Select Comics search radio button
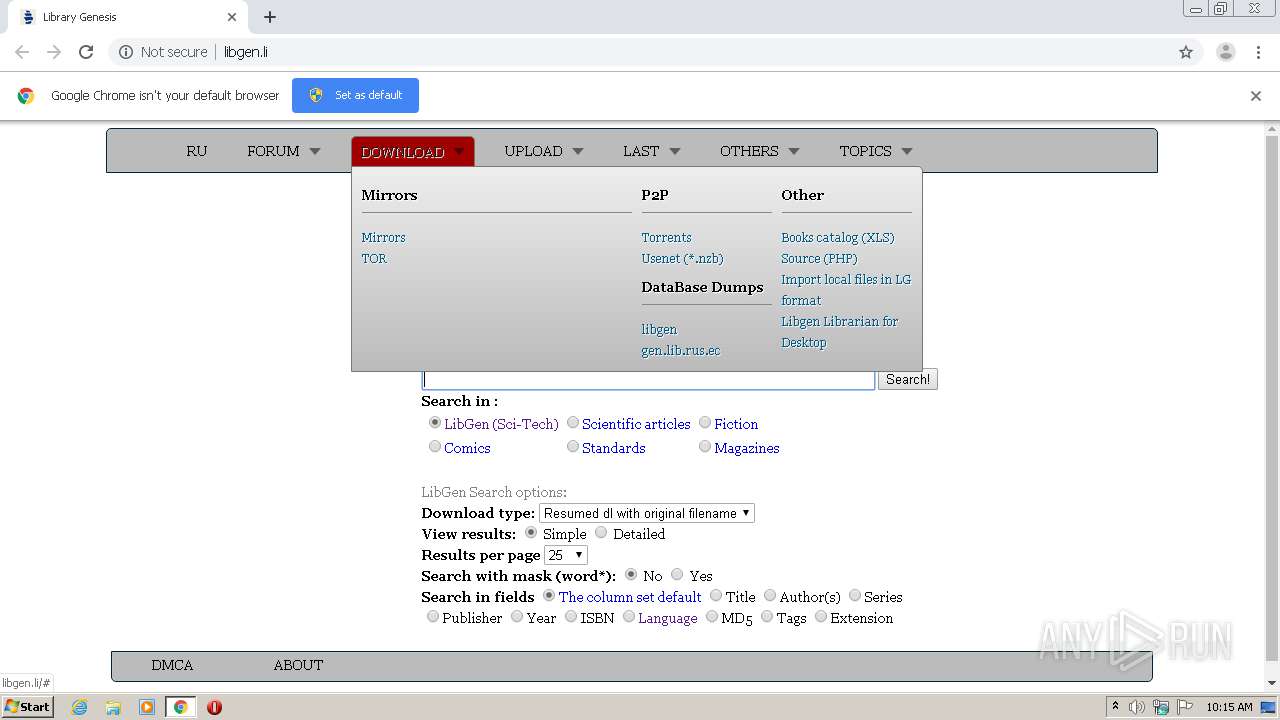 click(x=435, y=447)
